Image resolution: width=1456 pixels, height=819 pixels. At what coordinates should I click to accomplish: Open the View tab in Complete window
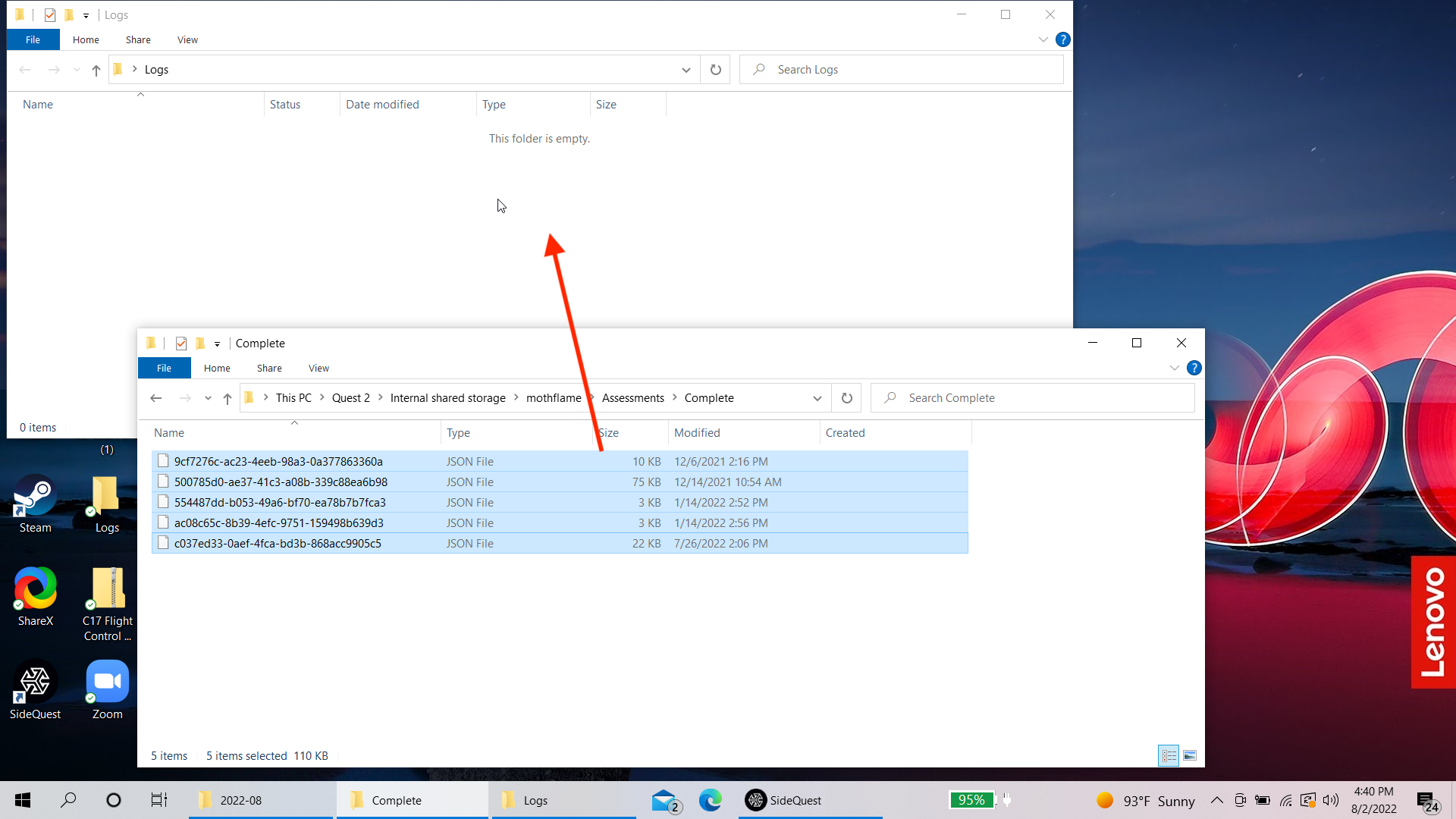[318, 368]
